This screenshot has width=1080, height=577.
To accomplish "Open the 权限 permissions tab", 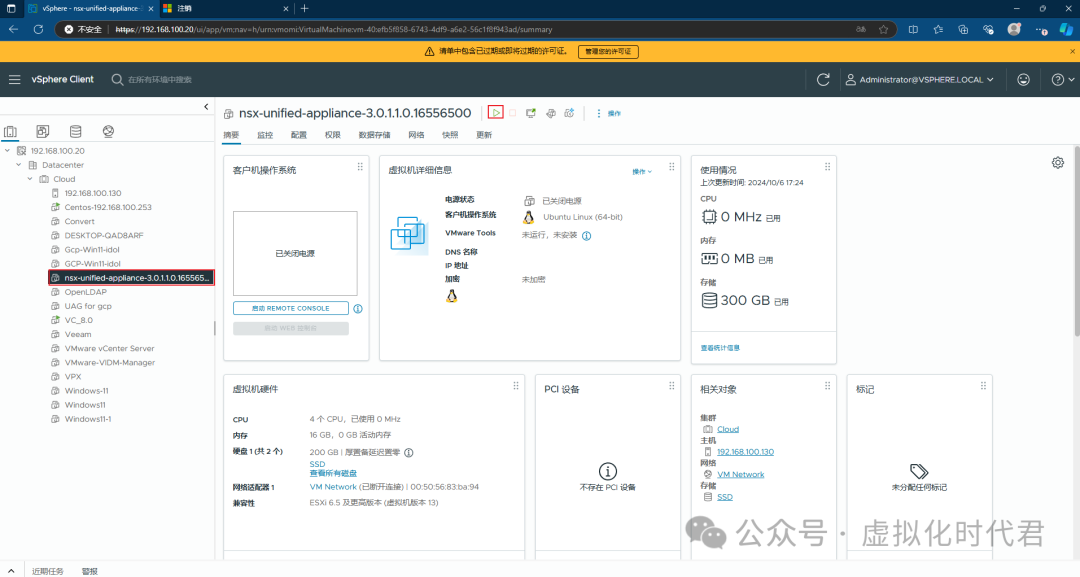I will click(x=333, y=135).
